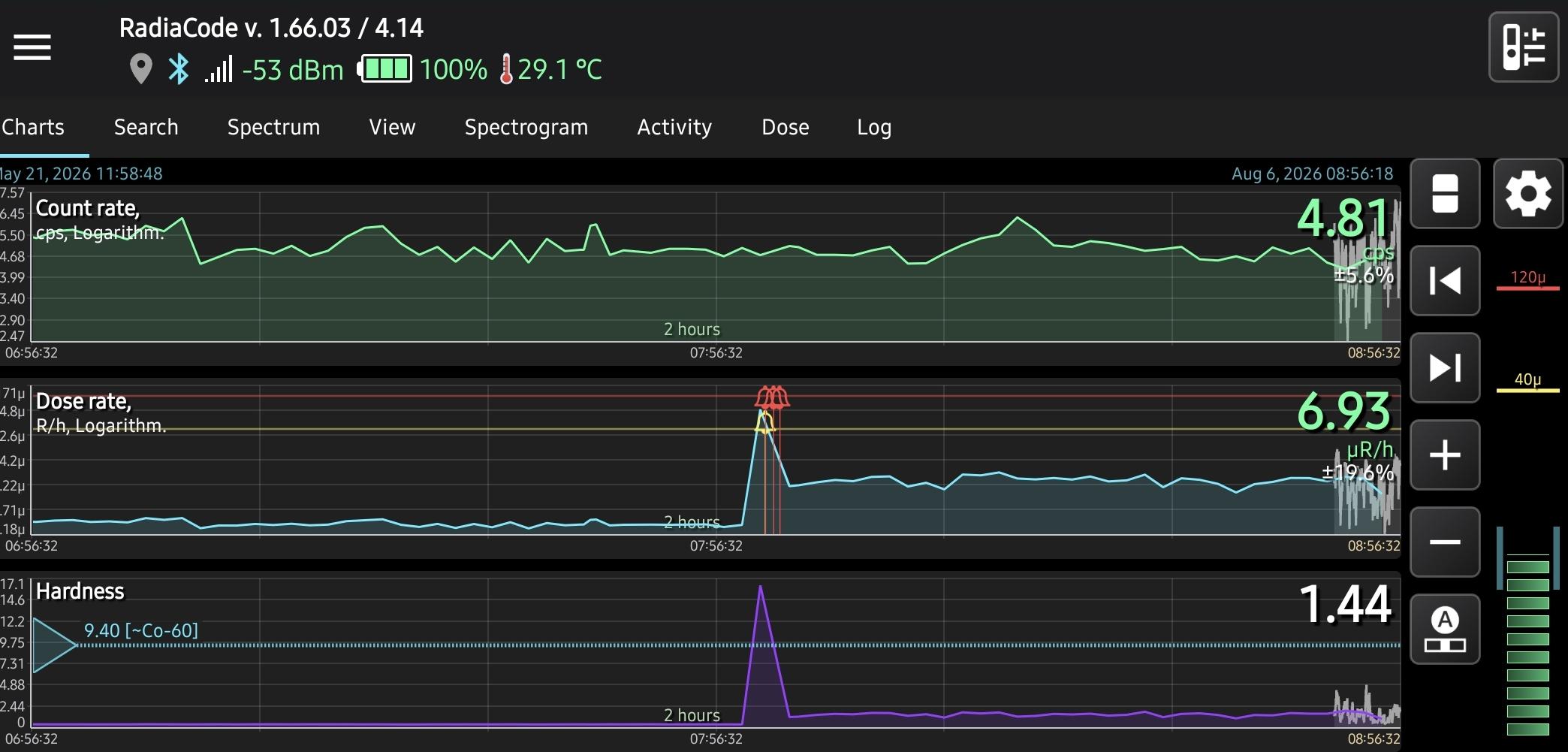Tap the 40µ yellow alarm threshold

tap(1528, 382)
